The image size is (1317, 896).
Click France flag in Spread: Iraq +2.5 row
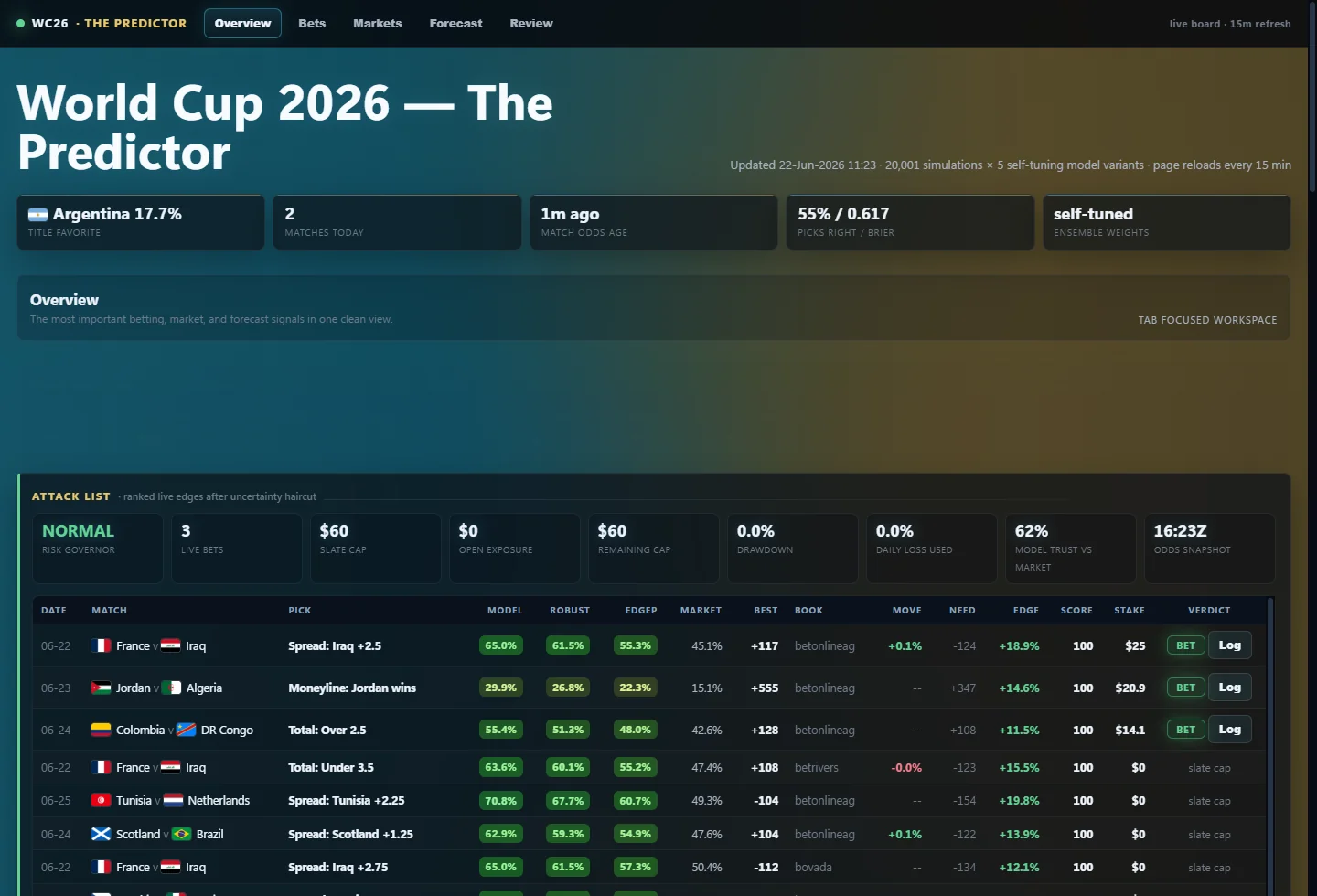(102, 645)
